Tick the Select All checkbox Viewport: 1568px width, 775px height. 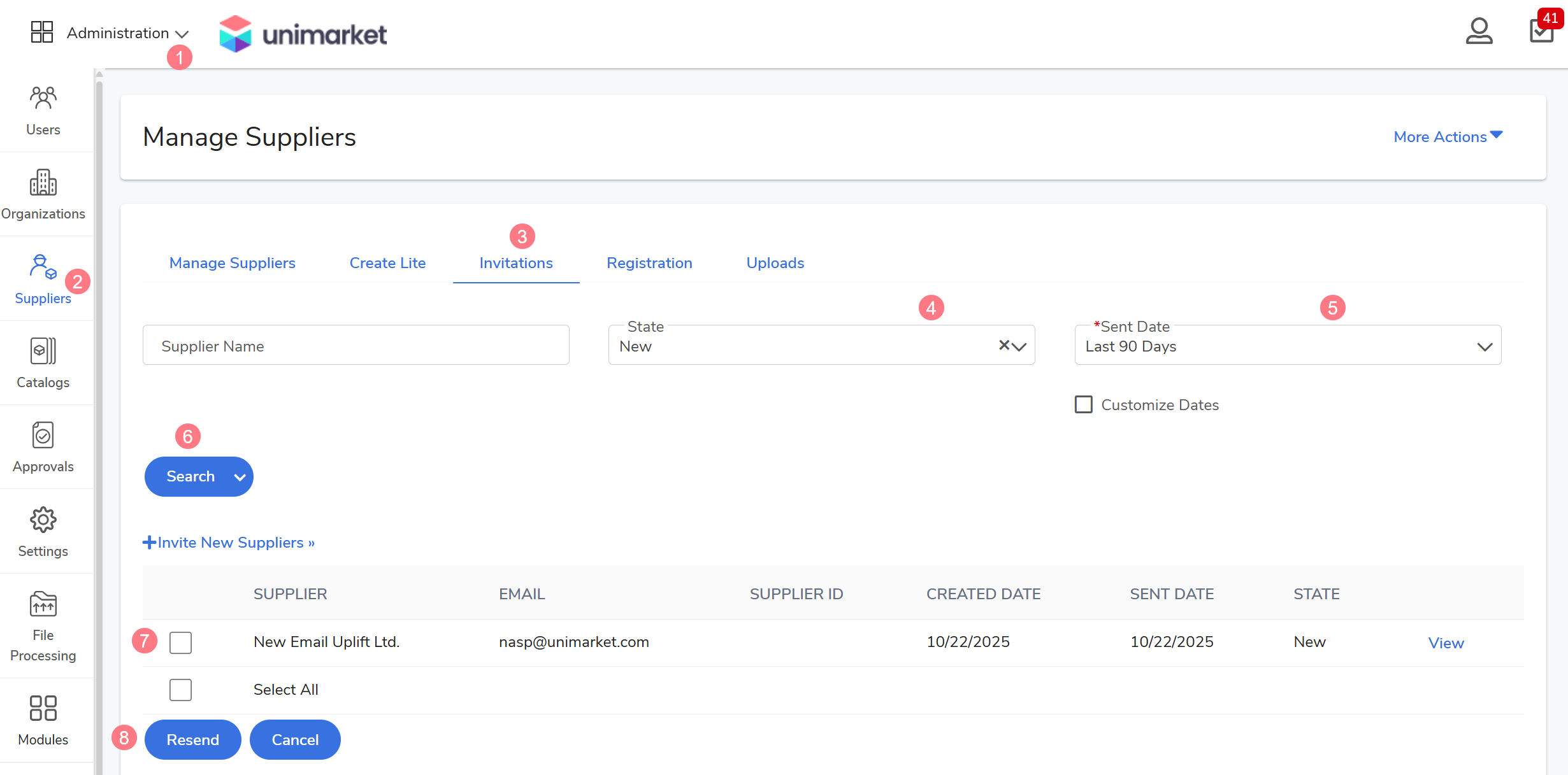[x=180, y=690]
